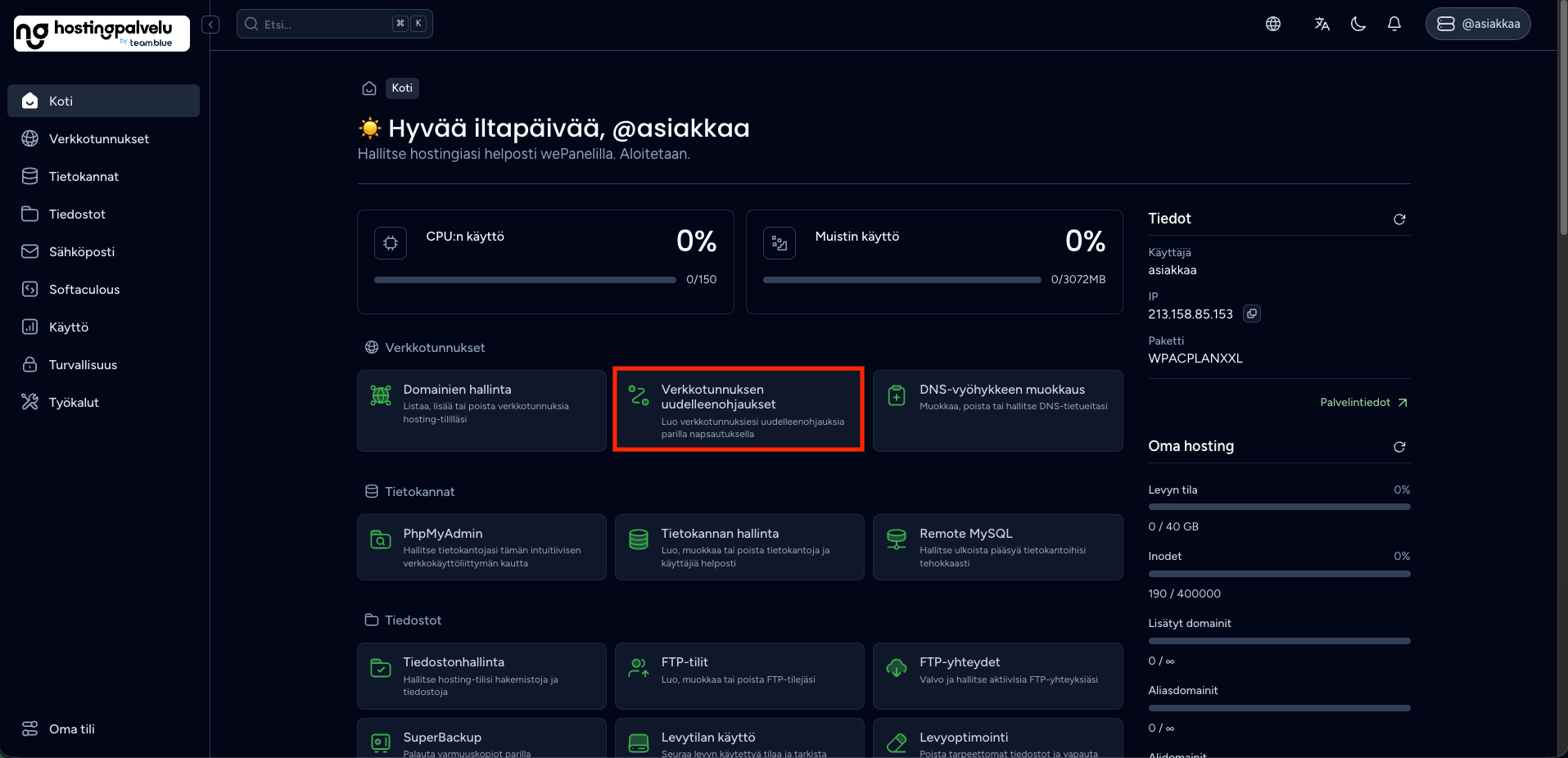The height and width of the screenshot is (758, 1568).
Task: Click the Tiedostonhallinta folder icon
Action: point(381,668)
